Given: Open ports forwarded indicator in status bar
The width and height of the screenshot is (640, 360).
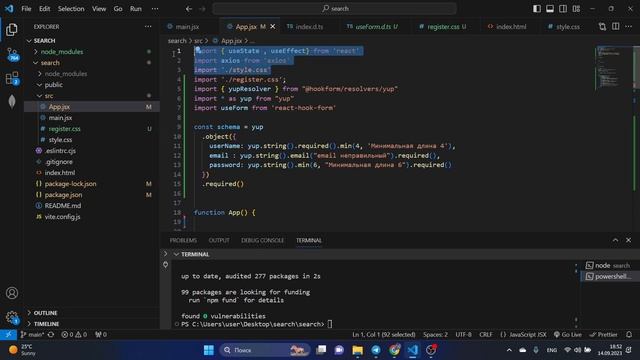Looking at the screenshot, I should 101,334.
